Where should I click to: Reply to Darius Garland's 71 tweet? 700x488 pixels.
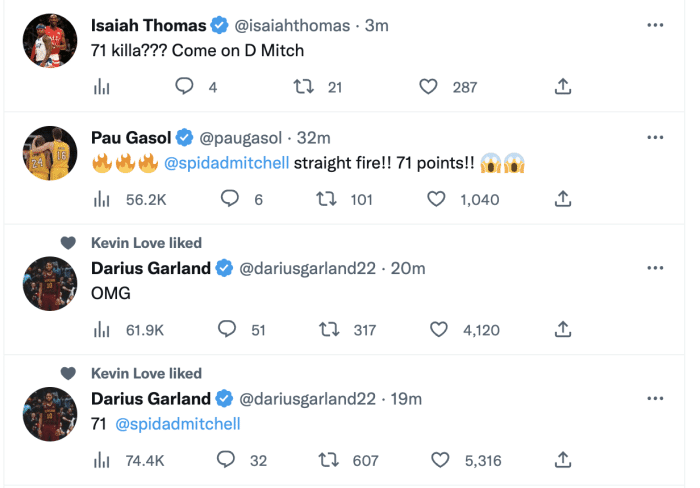click(227, 460)
